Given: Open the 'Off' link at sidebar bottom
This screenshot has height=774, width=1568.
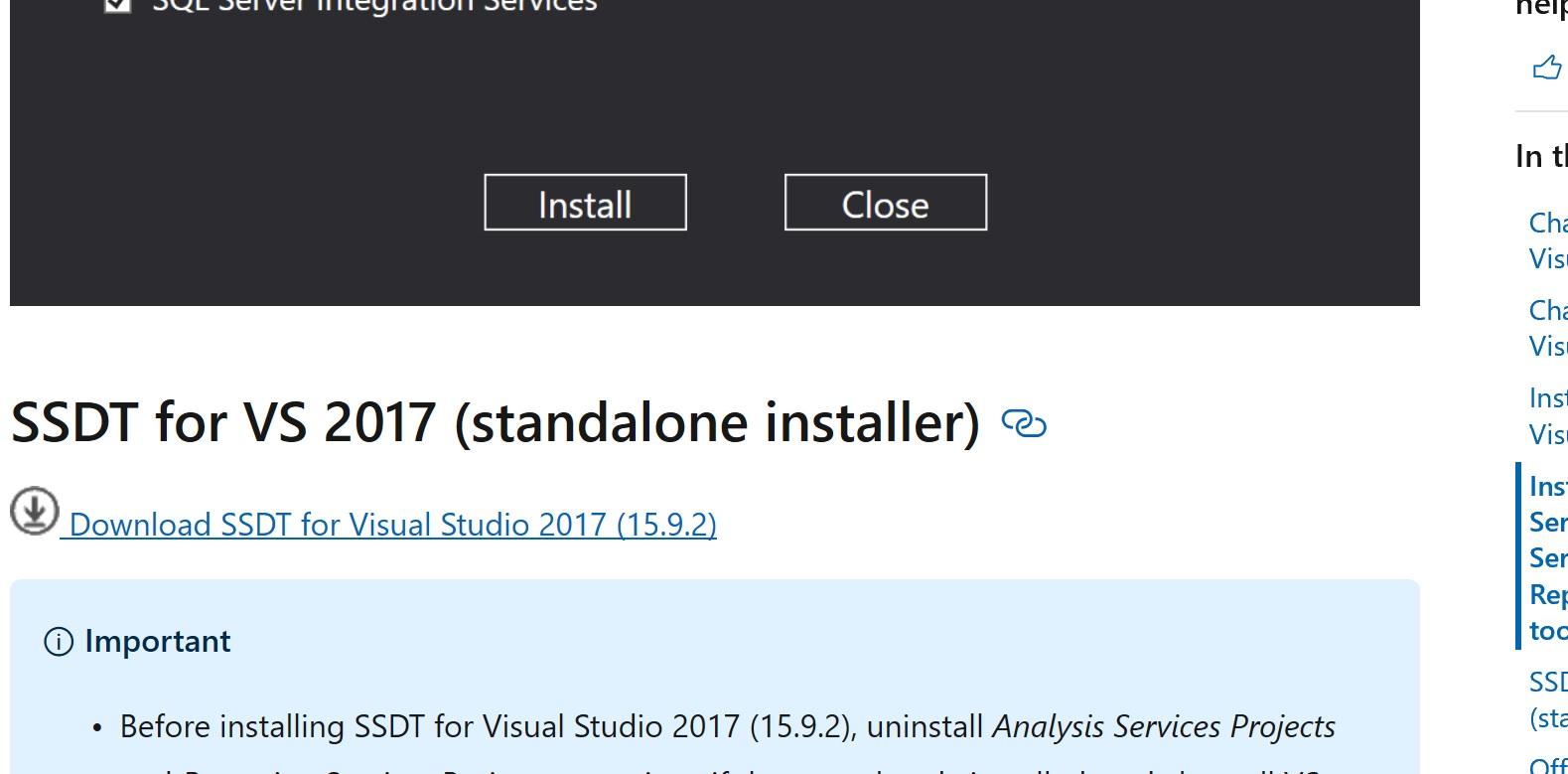Looking at the screenshot, I should pyautogui.click(x=1548, y=765).
